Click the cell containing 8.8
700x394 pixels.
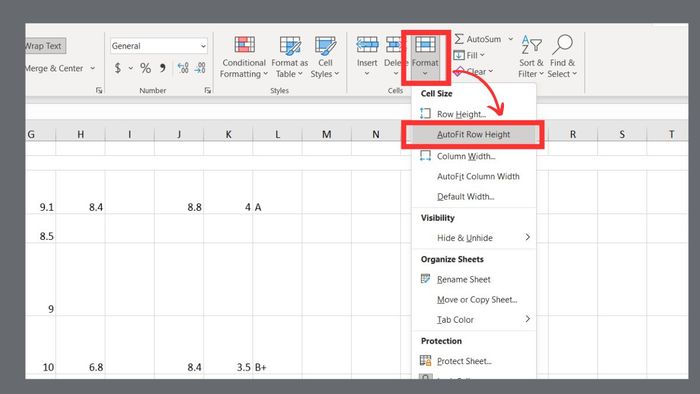click(179, 192)
